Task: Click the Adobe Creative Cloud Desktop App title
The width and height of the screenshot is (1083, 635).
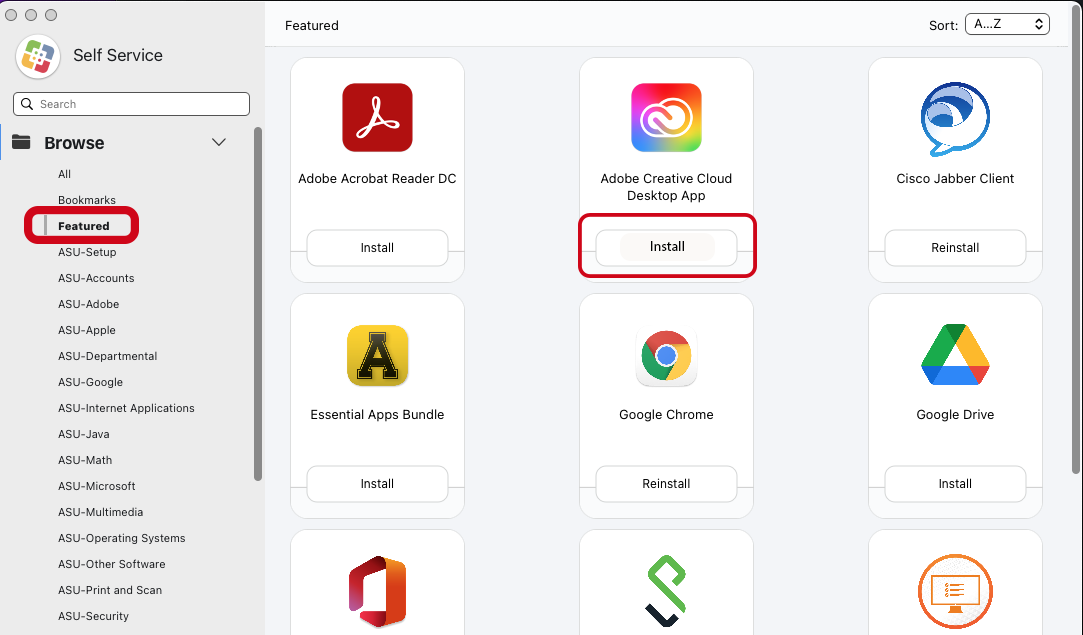Action: 666,187
